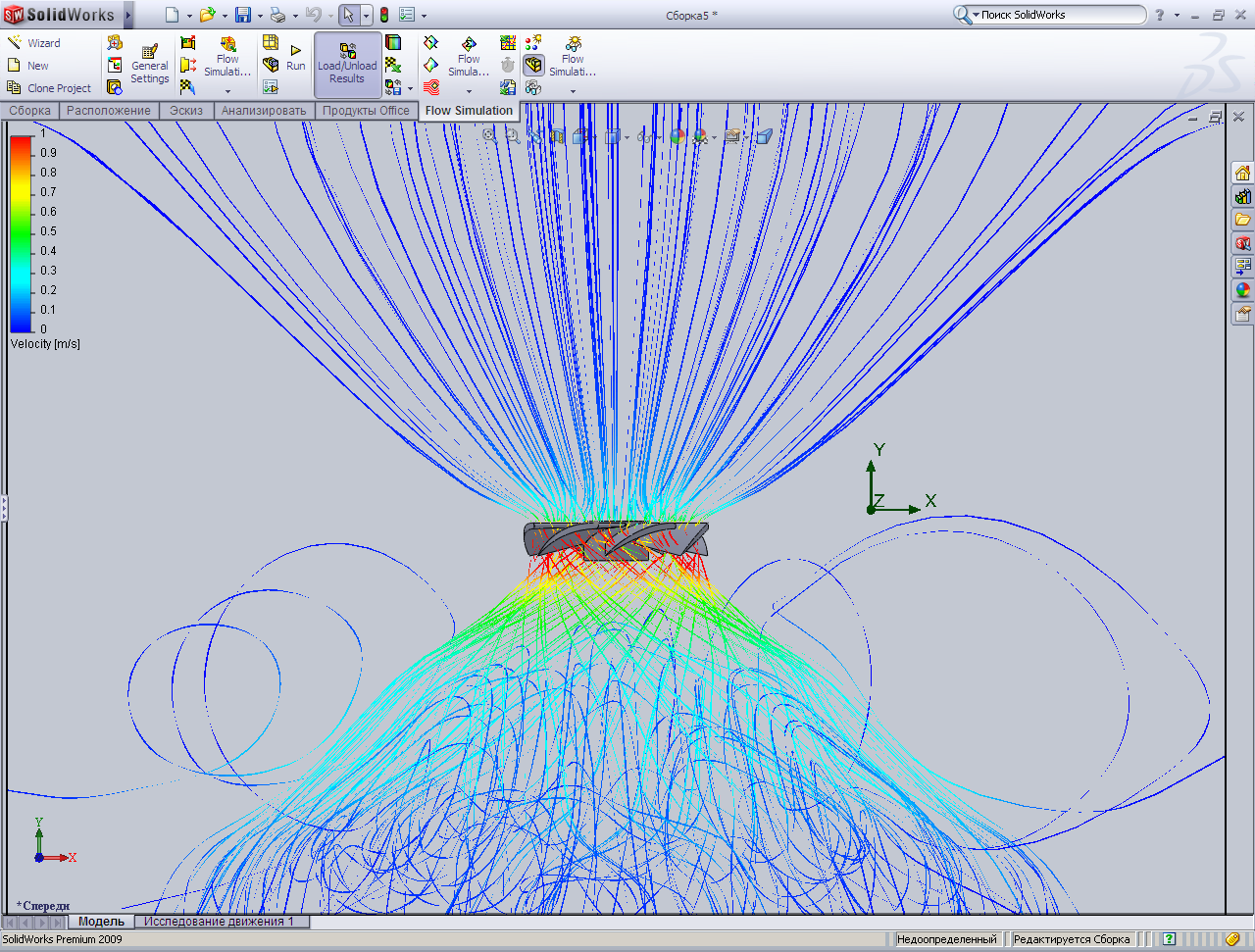The image size is (1255, 952).
Task: Switch to the Анализировать tab
Action: pos(264,111)
